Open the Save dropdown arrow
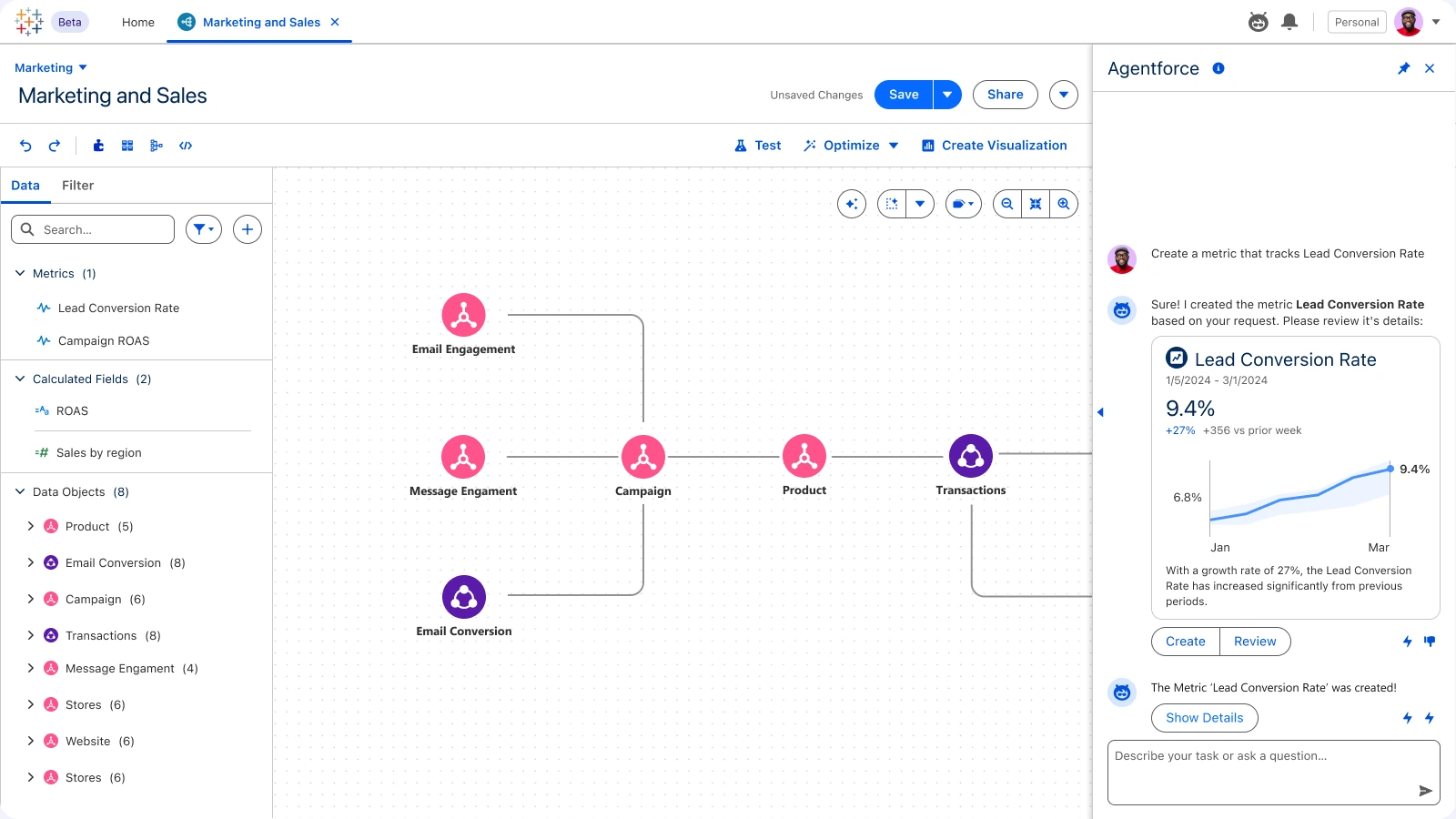 (947, 95)
